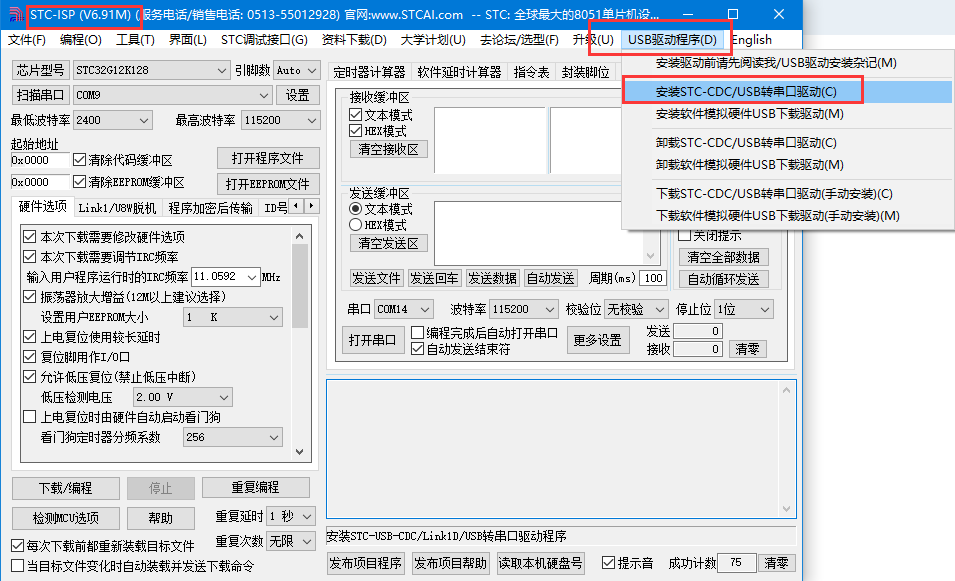This screenshot has height=581, width=955.
Task: Open the 编程(O) menu
Action: [80, 40]
